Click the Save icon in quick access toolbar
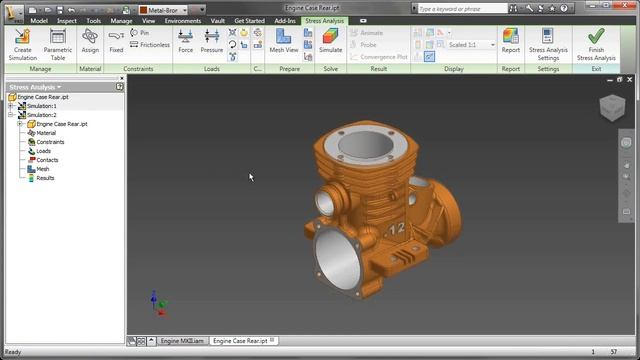The width and height of the screenshot is (640, 360). [60, 10]
